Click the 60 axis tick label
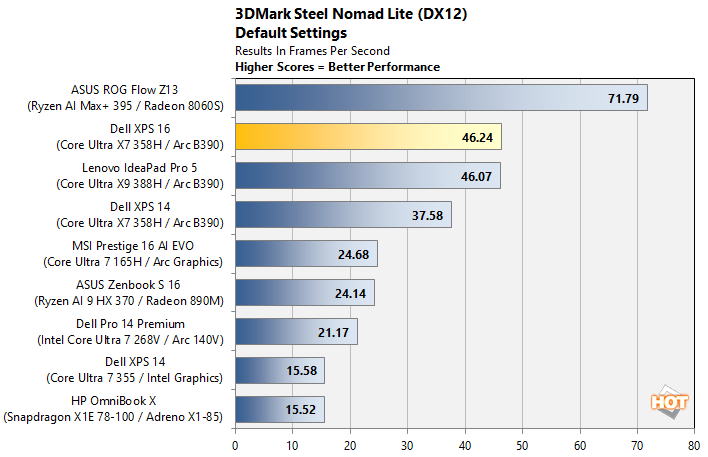This screenshot has width=708, height=457. [580, 446]
